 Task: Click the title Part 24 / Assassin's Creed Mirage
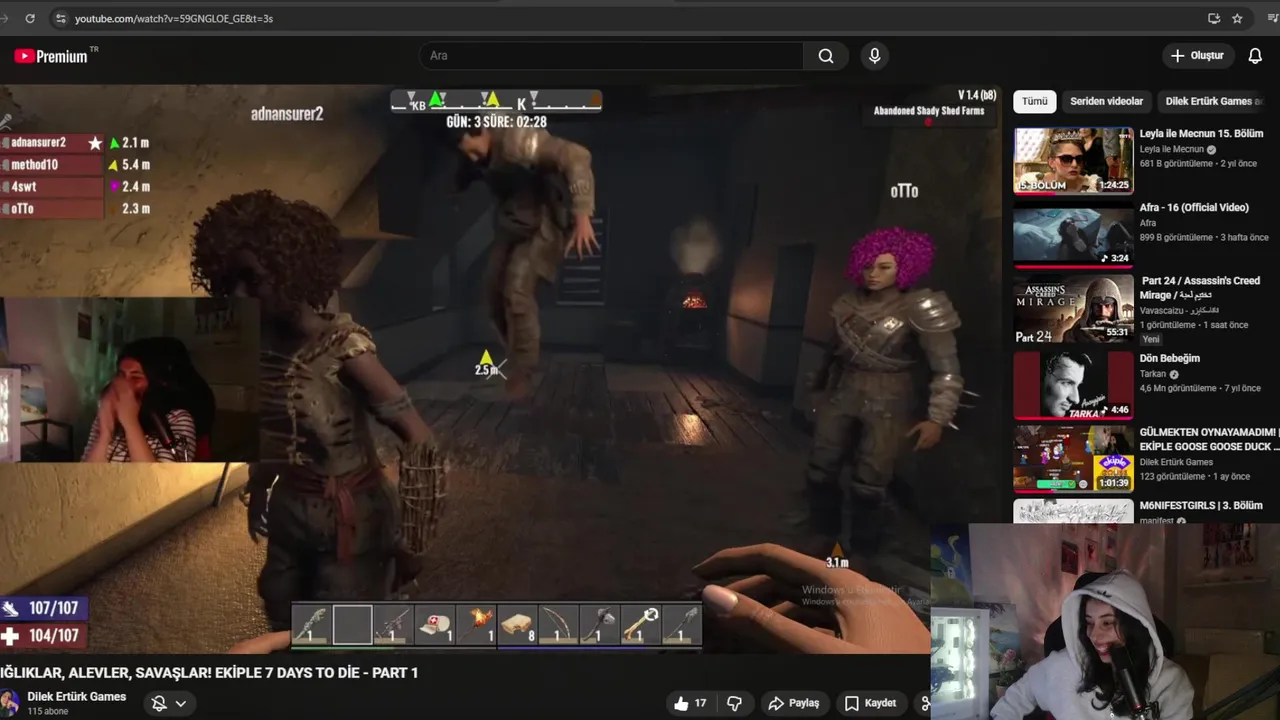click(1200, 288)
